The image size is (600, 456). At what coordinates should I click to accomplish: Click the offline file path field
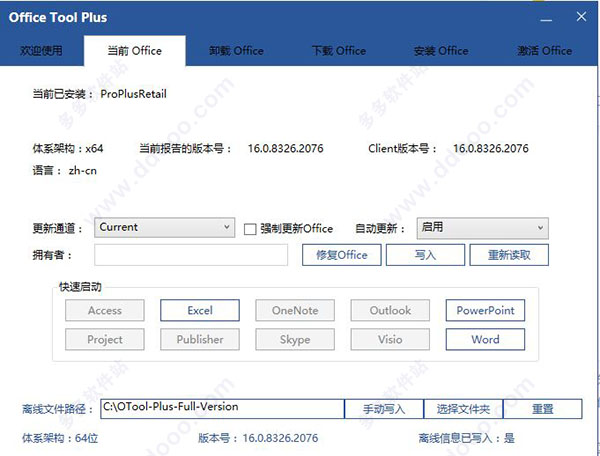click(x=222, y=409)
